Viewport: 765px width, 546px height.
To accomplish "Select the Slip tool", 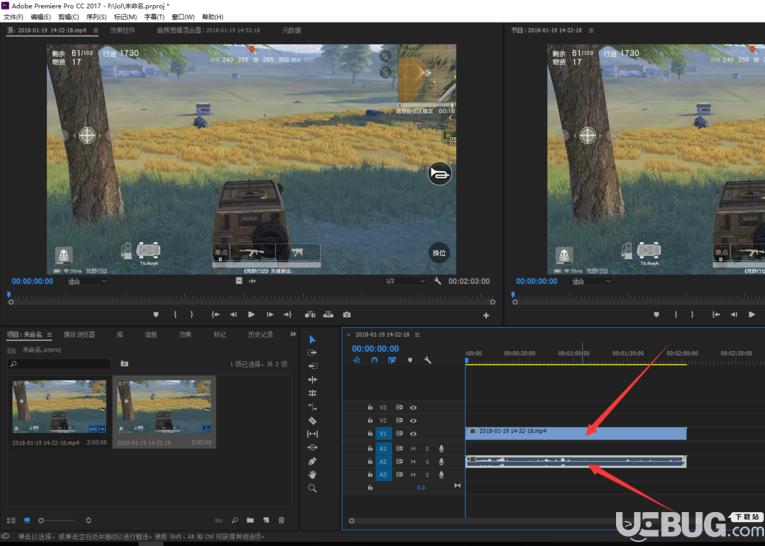I will [x=312, y=434].
